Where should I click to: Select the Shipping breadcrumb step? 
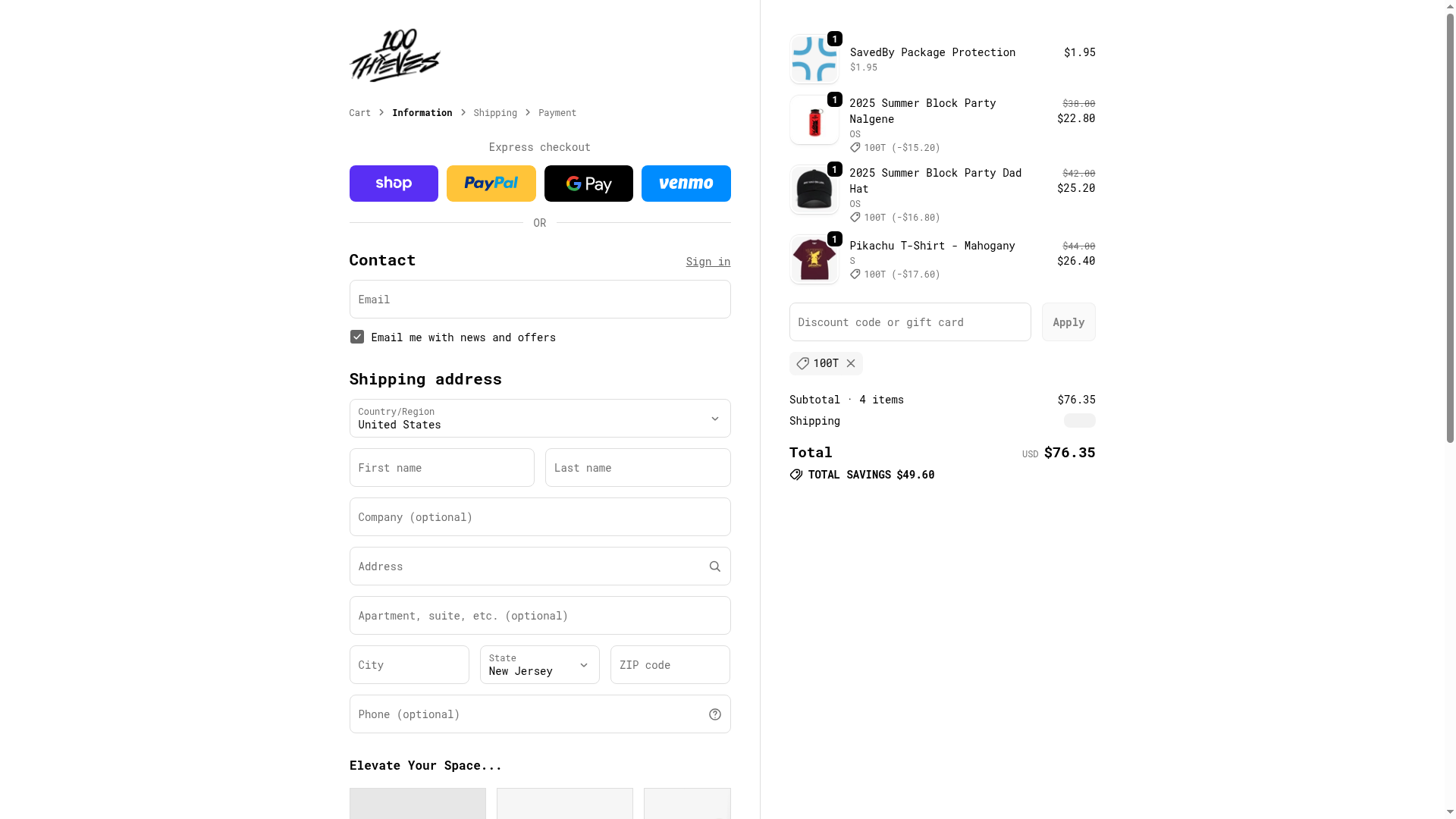pos(495,113)
